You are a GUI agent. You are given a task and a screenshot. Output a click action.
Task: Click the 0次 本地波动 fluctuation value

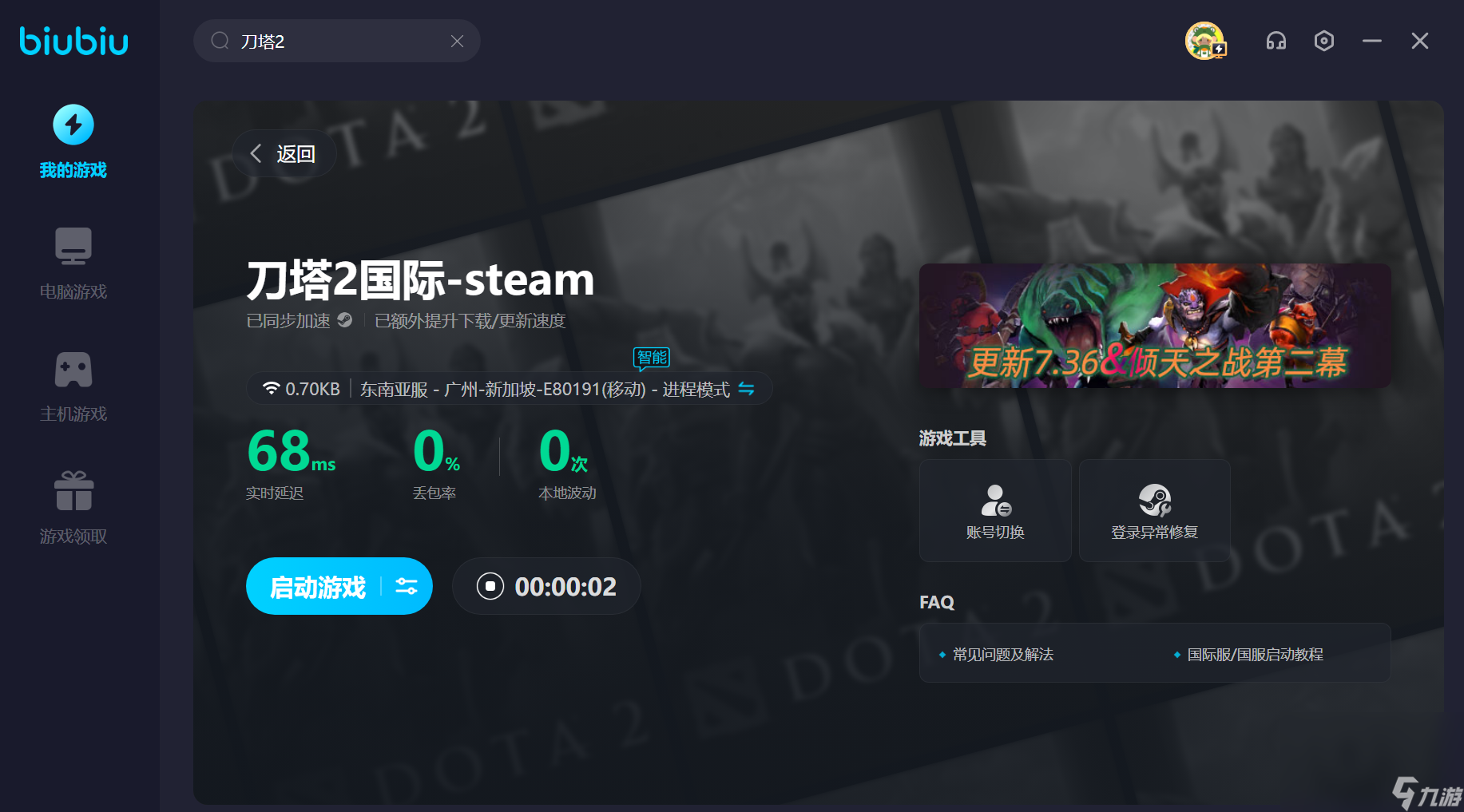pyautogui.click(x=564, y=452)
